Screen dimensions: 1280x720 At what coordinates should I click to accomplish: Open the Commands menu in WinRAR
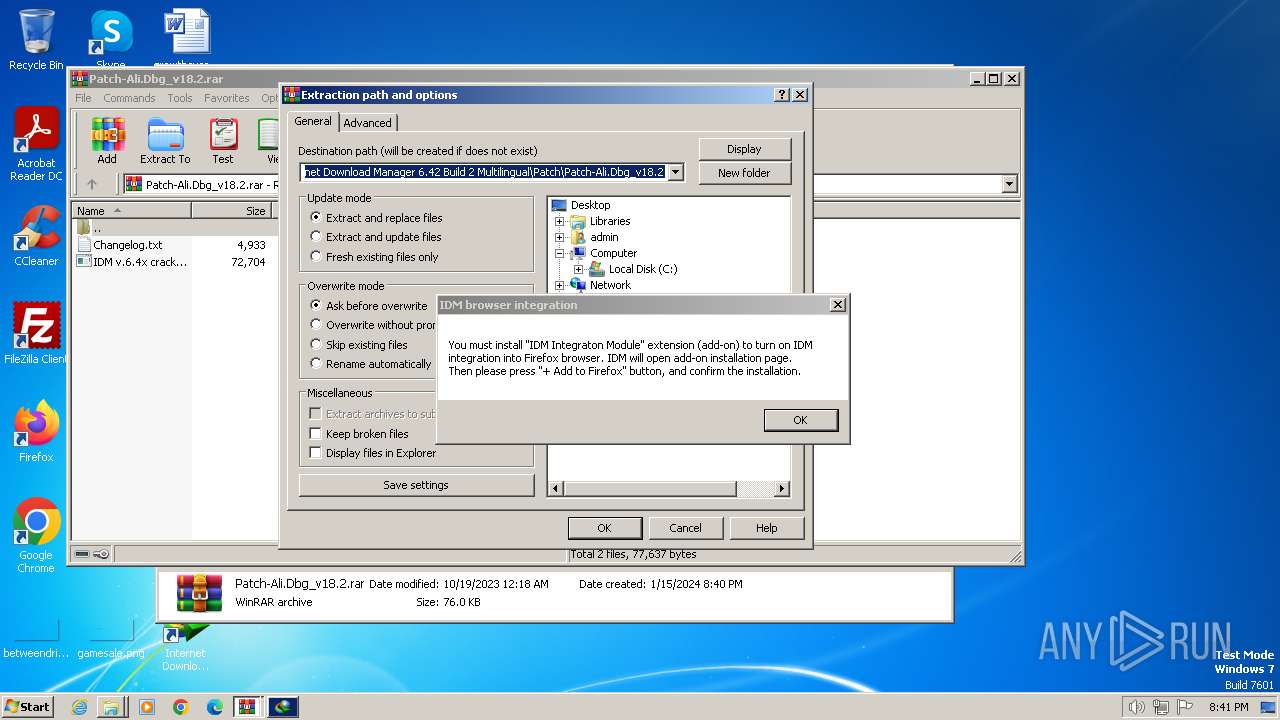tap(129, 98)
